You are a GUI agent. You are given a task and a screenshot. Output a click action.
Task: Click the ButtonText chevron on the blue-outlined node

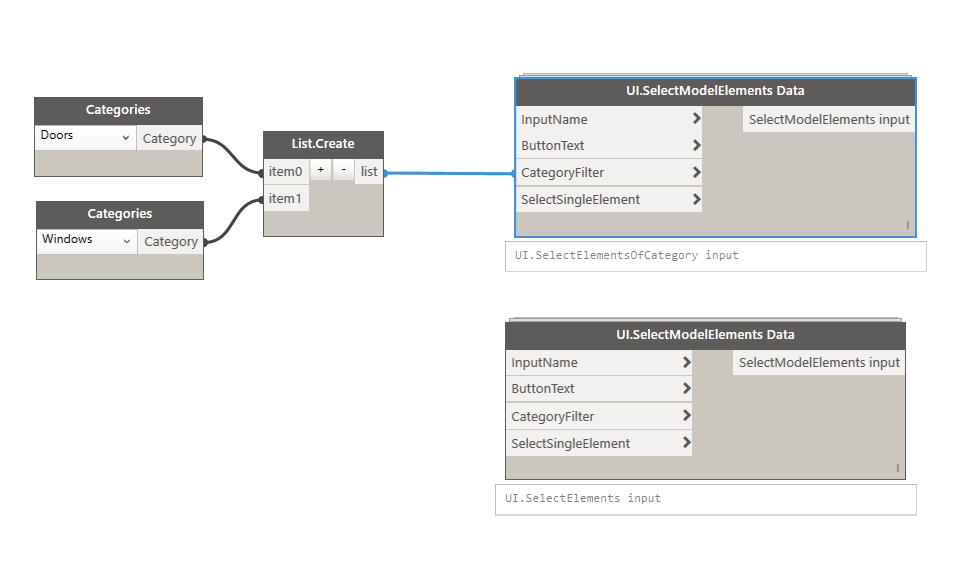(x=696, y=146)
